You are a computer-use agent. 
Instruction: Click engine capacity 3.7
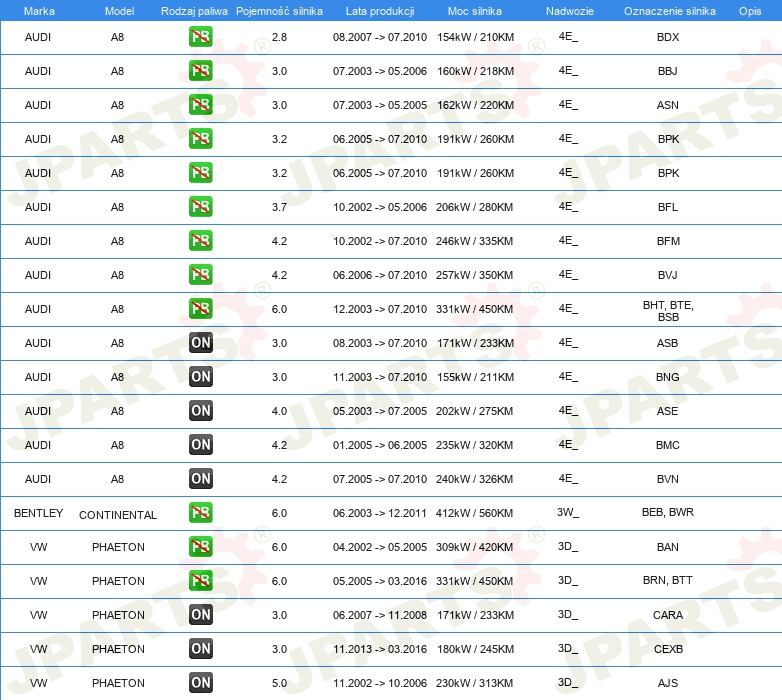(x=279, y=207)
